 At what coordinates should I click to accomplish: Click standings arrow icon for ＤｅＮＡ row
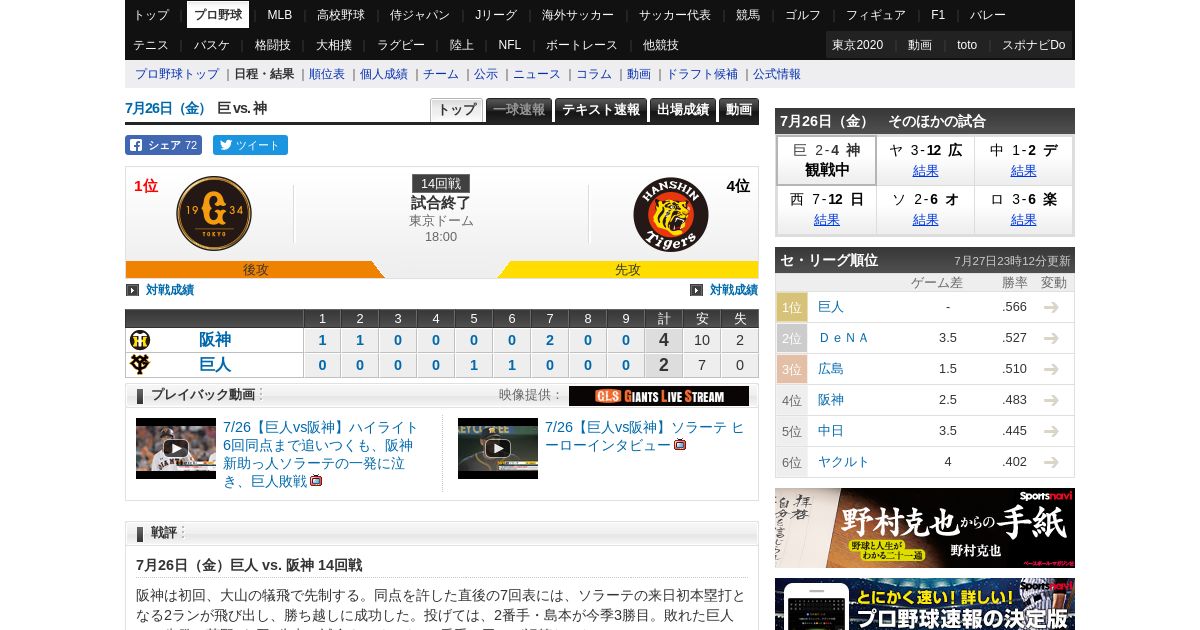[x=1051, y=338]
